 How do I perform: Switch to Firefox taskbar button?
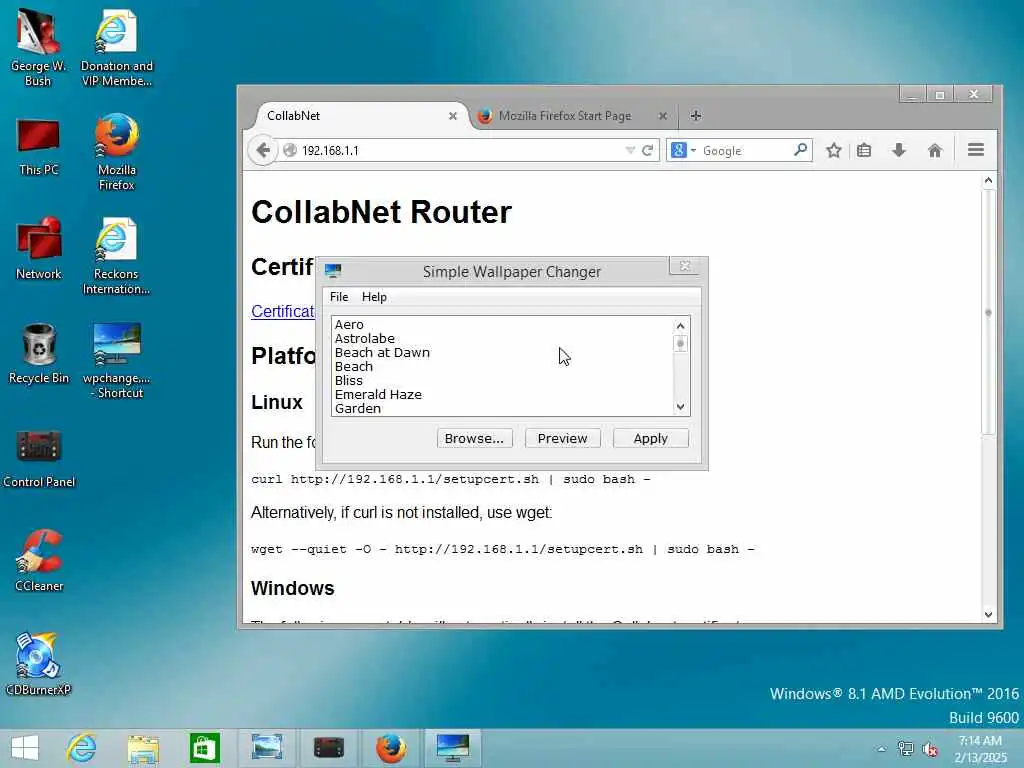391,748
